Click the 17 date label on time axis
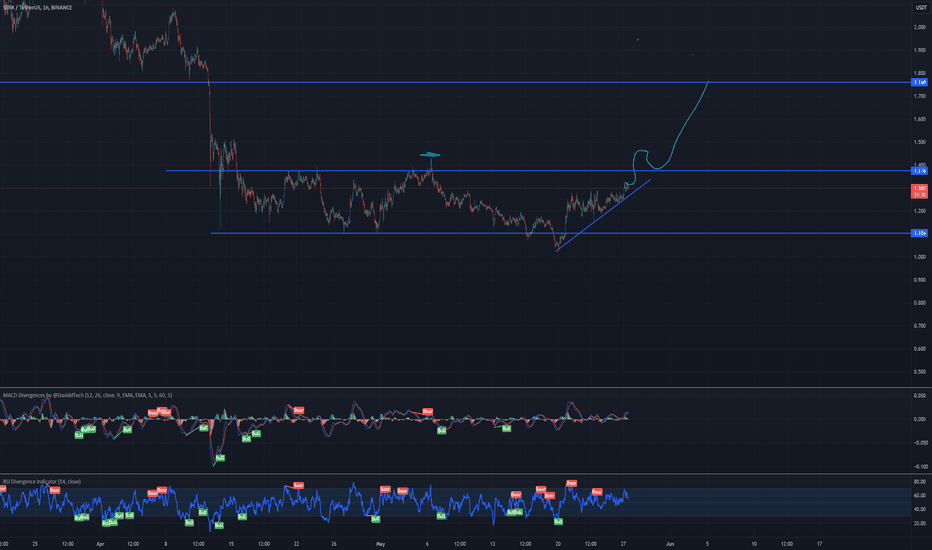The height and width of the screenshot is (550, 932). pos(819,544)
